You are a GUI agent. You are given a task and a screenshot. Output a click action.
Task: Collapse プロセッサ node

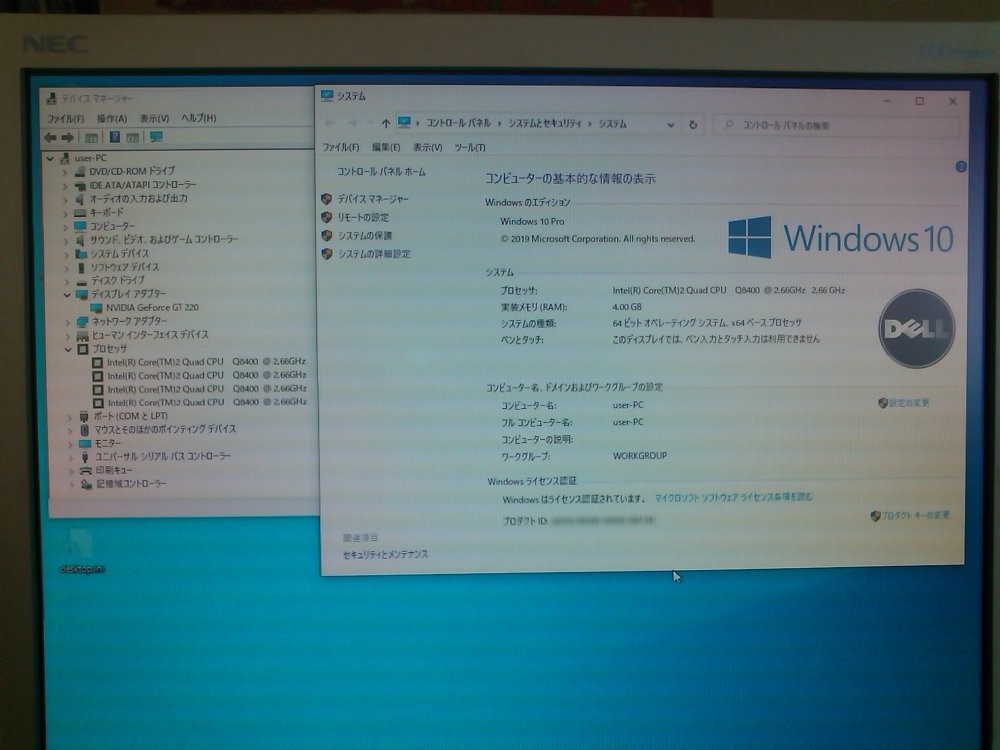68,349
